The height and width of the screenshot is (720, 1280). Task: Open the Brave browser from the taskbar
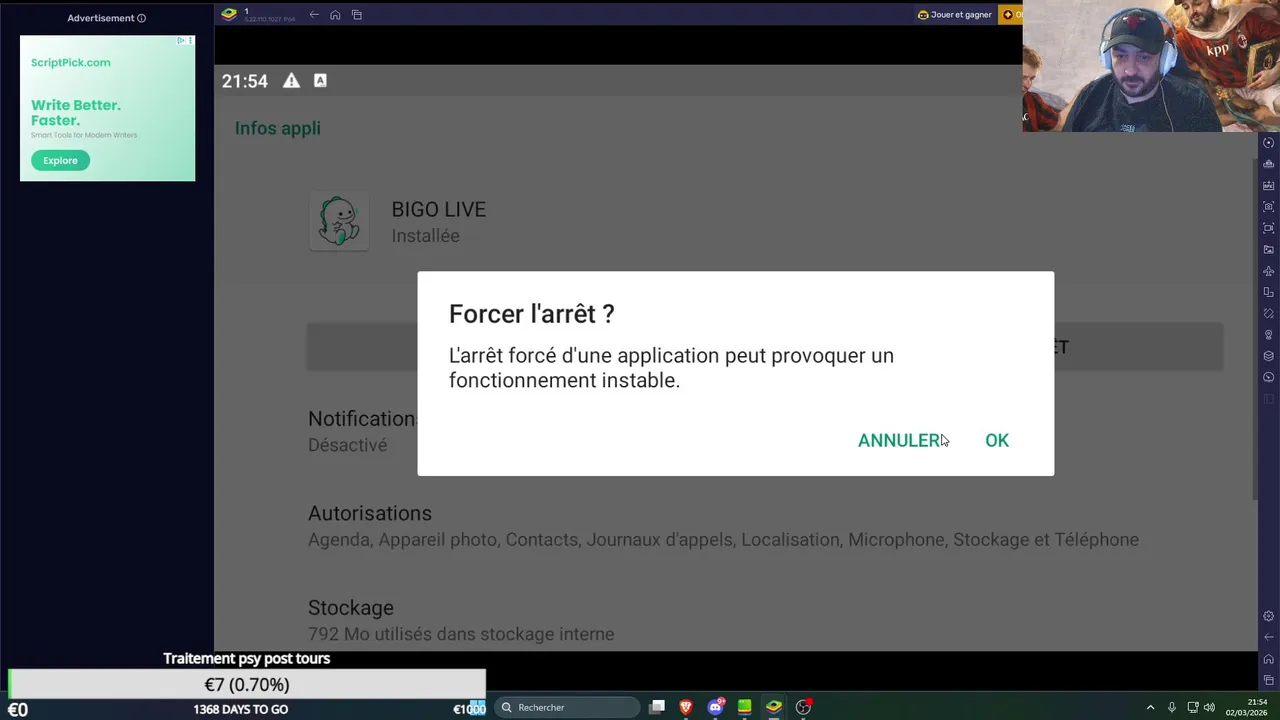[686, 707]
